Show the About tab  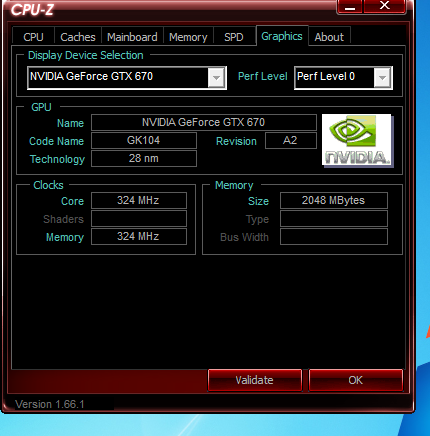pyautogui.click(x=329, y=37)
